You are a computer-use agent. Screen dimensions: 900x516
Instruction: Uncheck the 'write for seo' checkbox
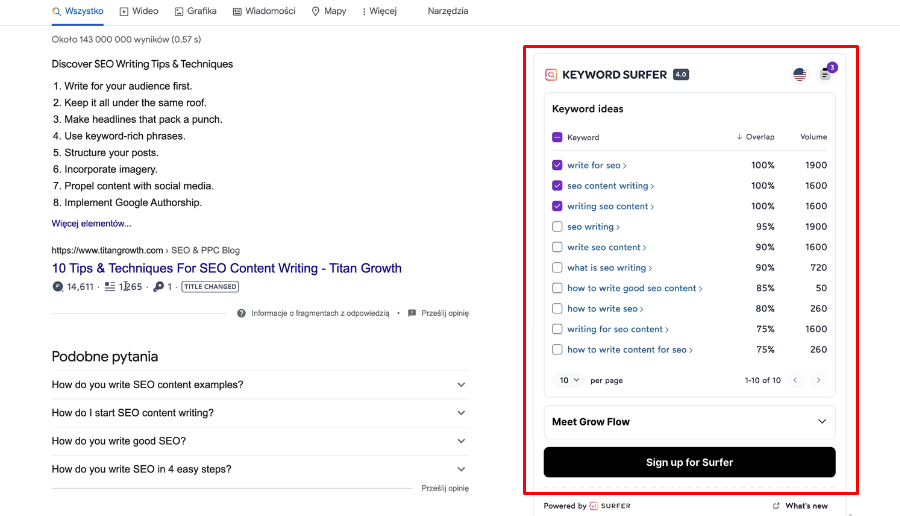tap(557, 165)
